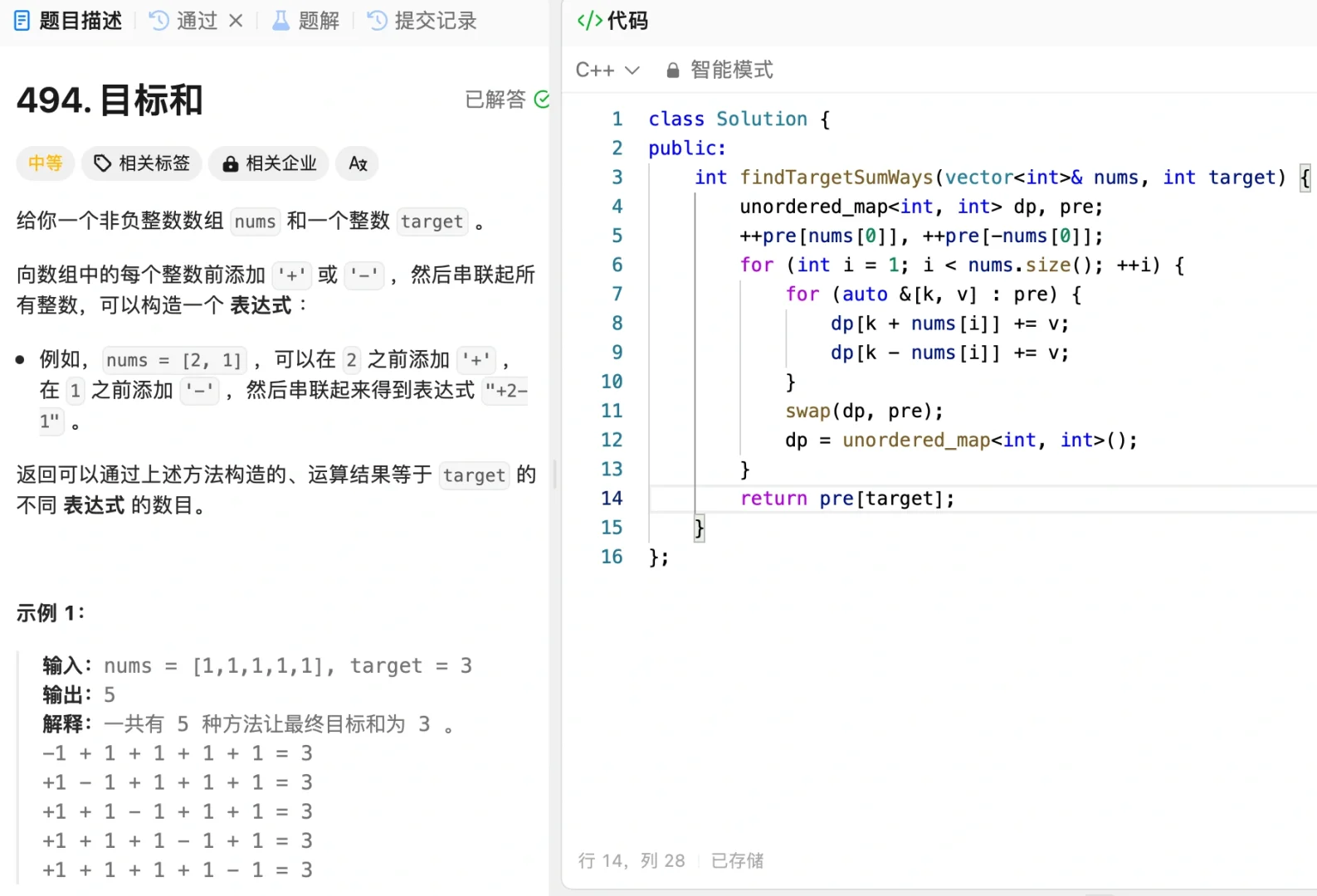Click the '行 14, 列 28' status text

pos(632,861)
